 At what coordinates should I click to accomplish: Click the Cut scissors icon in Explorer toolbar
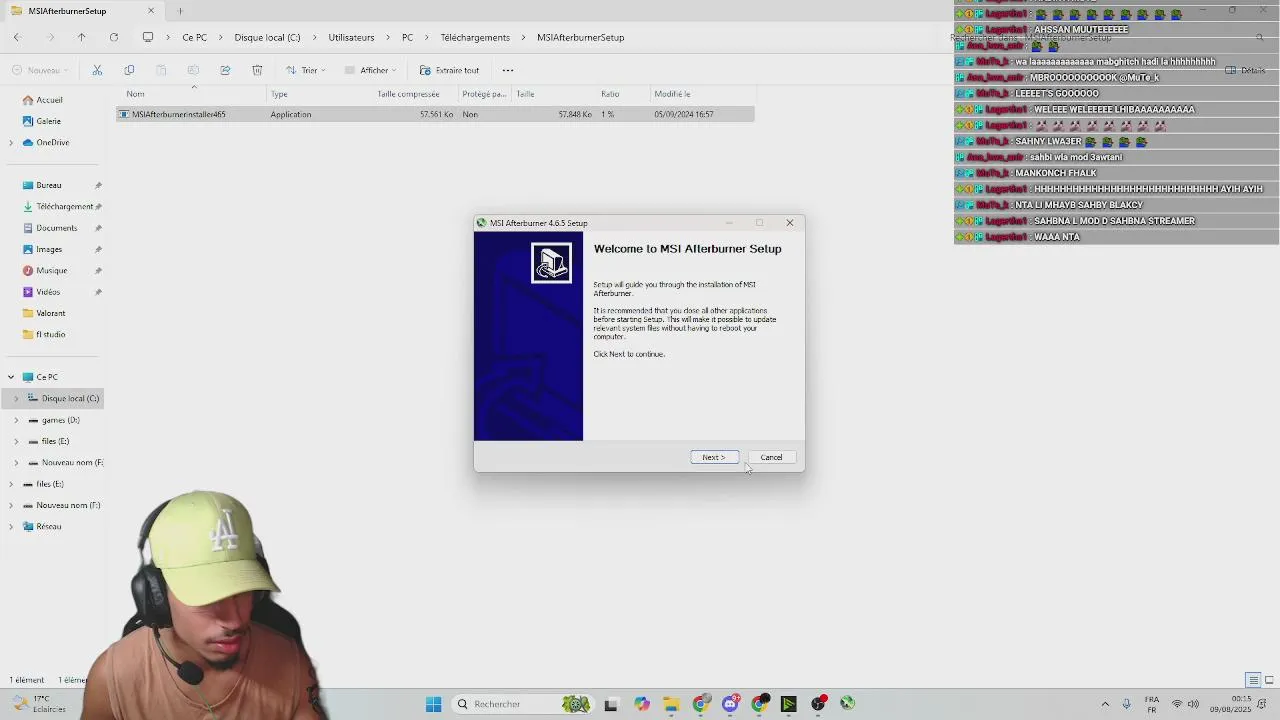click(97, 70)
